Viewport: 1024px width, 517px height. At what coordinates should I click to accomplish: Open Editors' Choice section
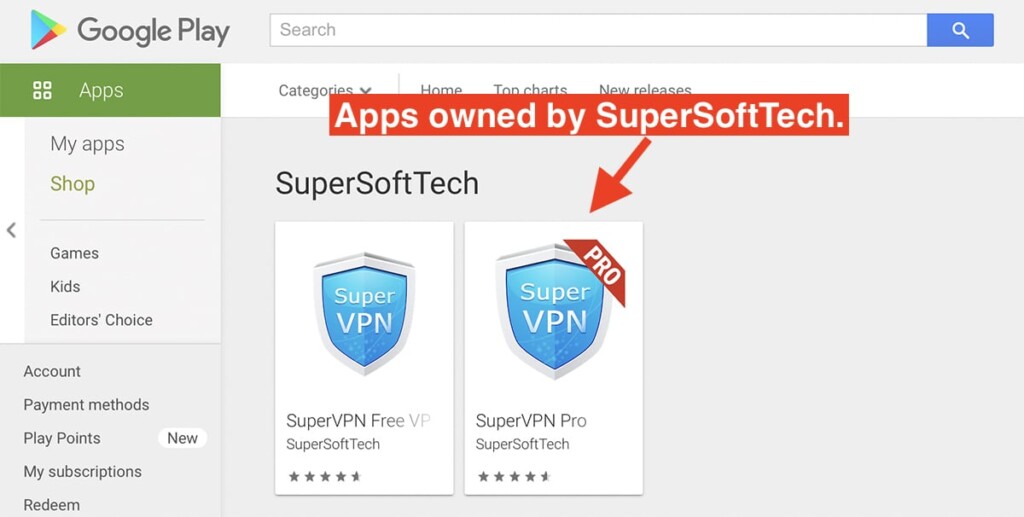point(101,320)
